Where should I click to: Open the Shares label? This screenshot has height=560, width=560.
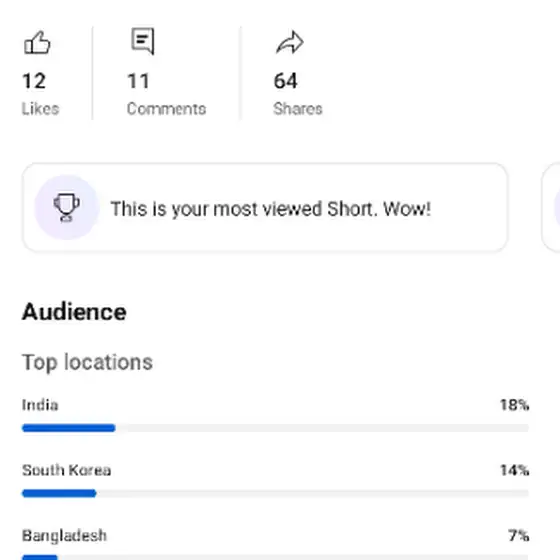point(298,109)
